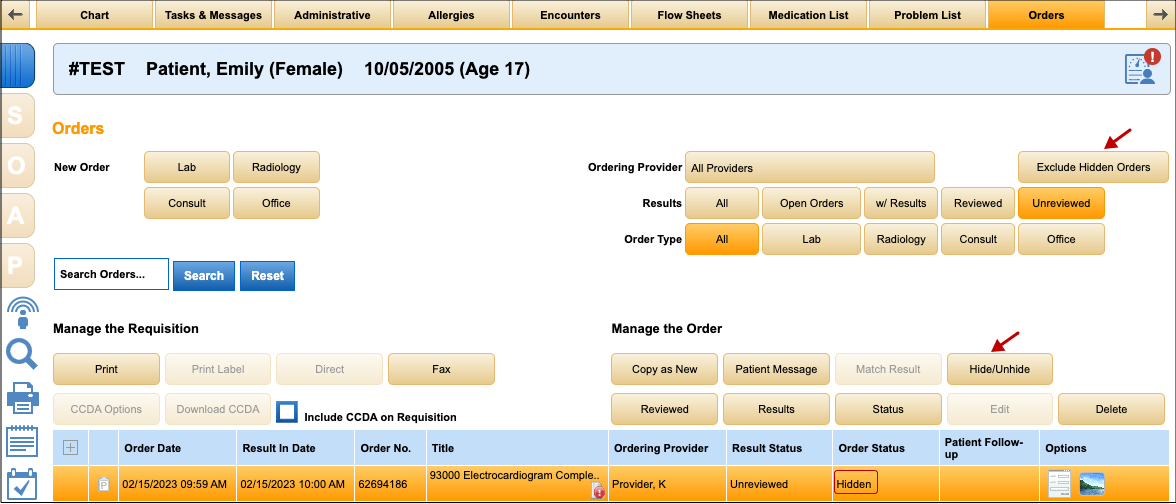This screenshot has width=1176, height=504.
Task: Switch to the Medication List tab
Action: coord(807,15)
